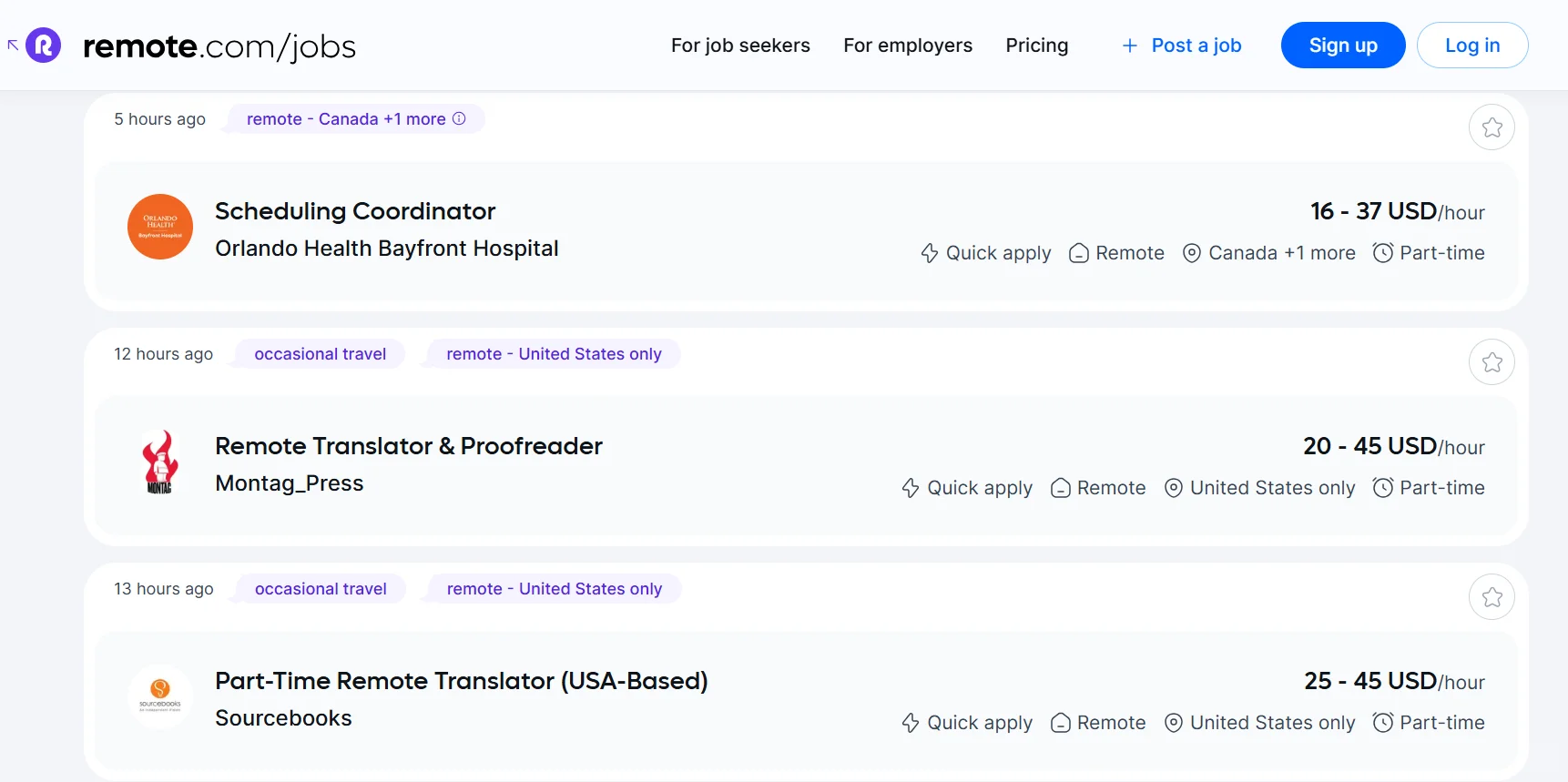Image resolution: width=1568 pixels, height=782 pixels.
Task: Open the For job seekers menu
Action: tap(740, 46)
